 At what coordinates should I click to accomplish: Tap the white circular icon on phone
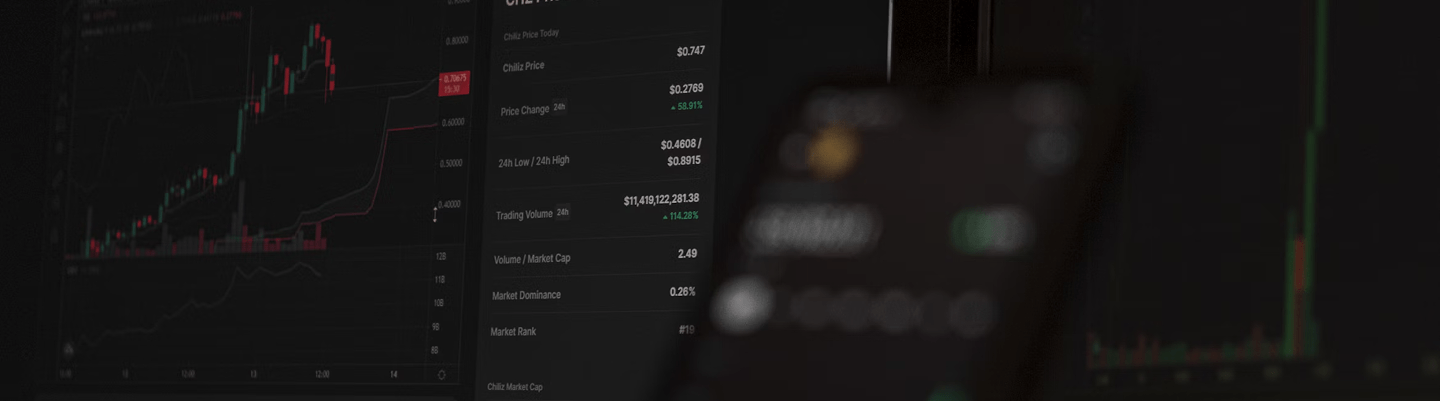(x=740, y=306)
